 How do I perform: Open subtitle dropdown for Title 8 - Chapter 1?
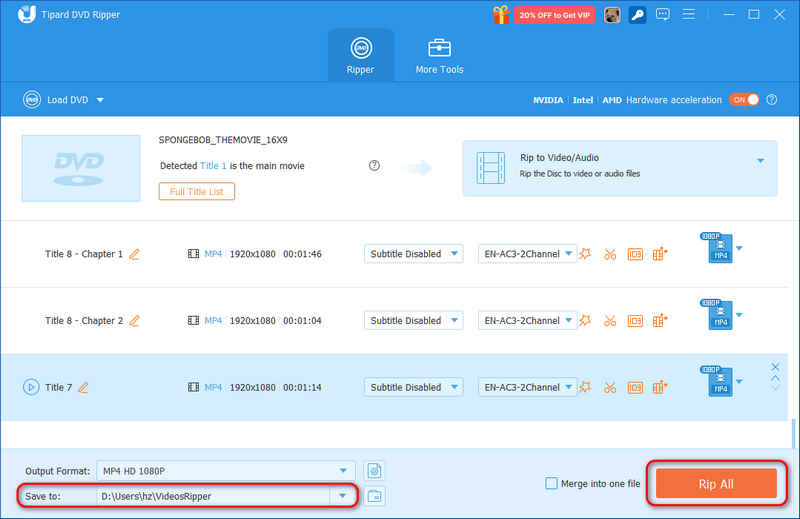413,254
